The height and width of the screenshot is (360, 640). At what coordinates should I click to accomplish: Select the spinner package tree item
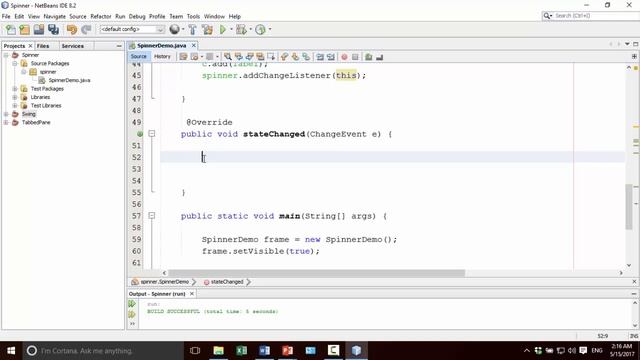pos(48,72)
